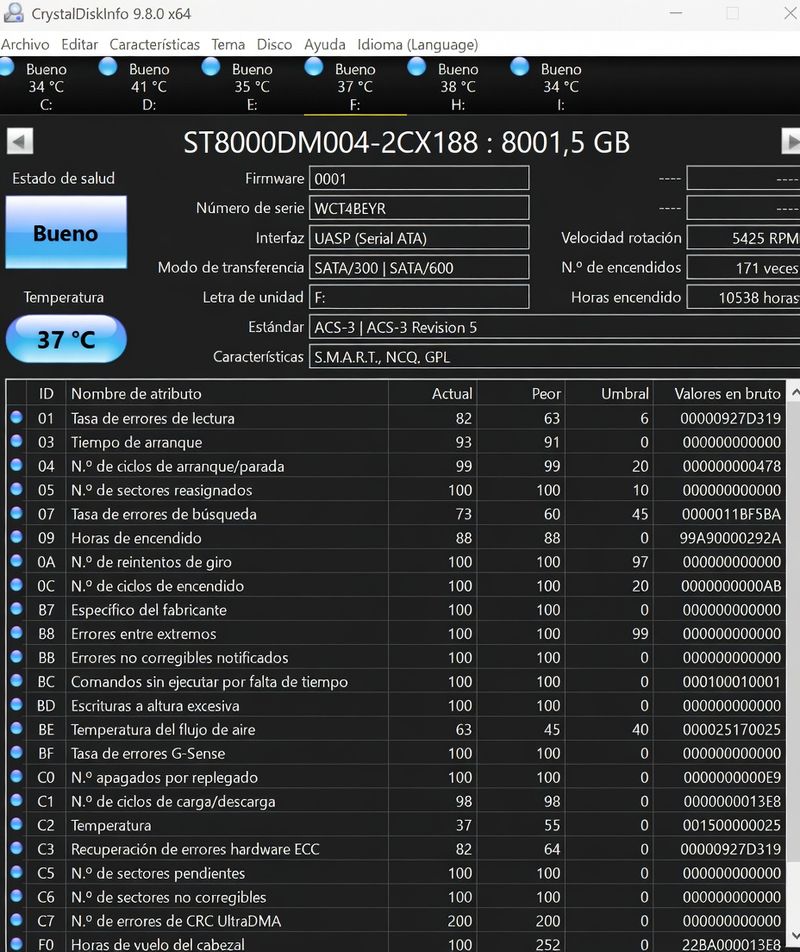Click the Firmware field showing 0001

[419, 178]
